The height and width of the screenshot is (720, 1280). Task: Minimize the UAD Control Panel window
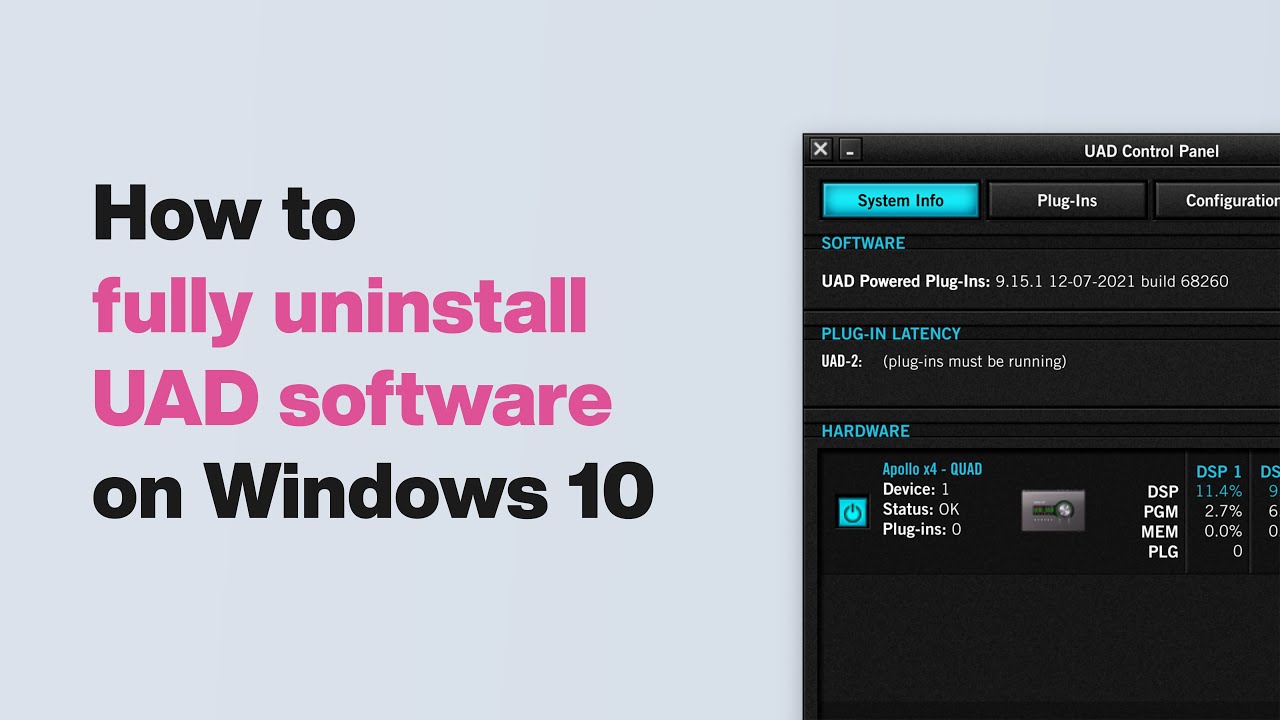tap(850, 150)
